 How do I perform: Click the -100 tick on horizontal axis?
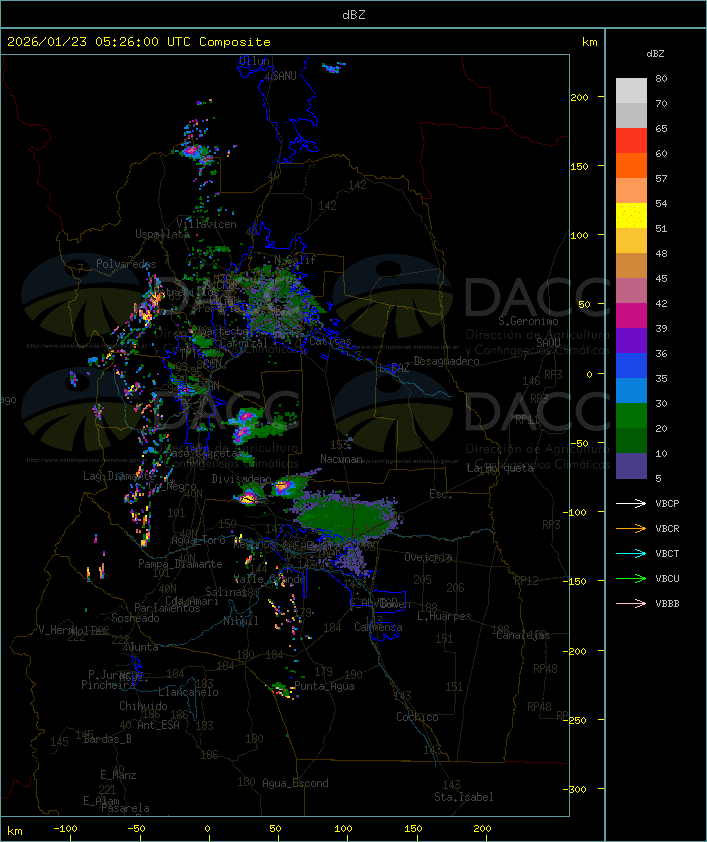[65, 829]
